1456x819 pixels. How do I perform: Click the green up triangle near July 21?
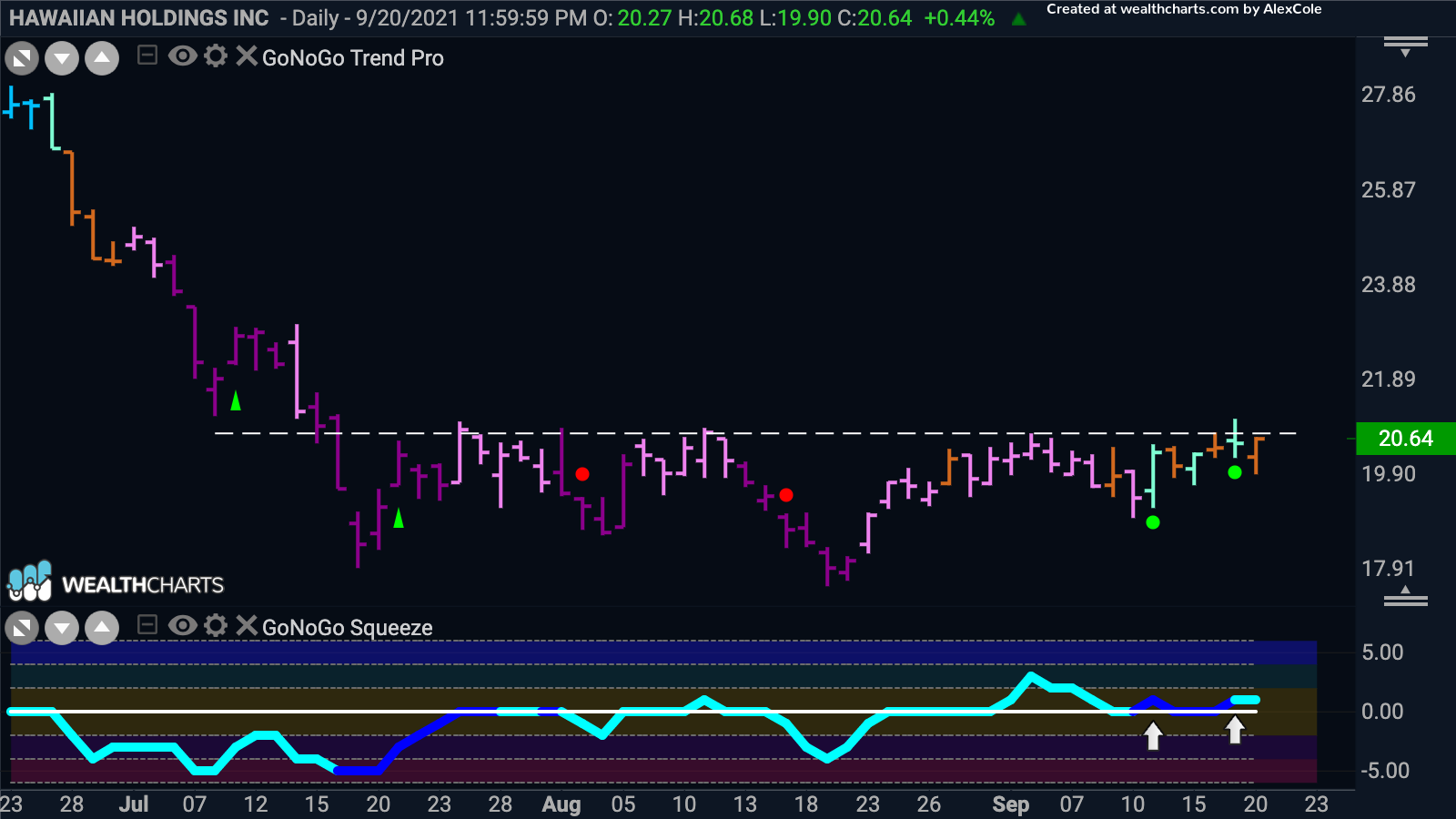point(398,518)
